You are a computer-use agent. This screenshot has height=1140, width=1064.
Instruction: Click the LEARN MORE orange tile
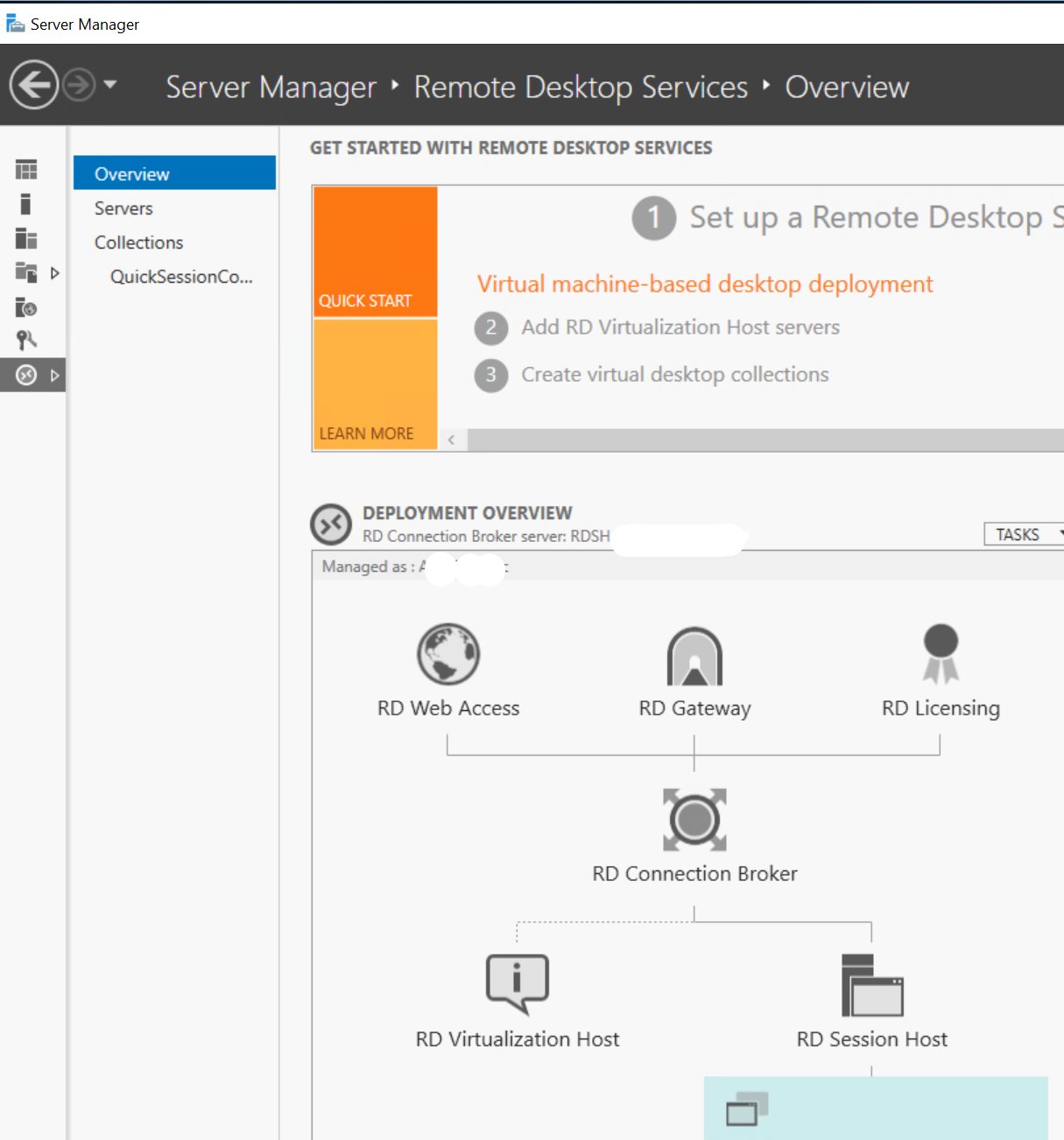tap(375, 385)
